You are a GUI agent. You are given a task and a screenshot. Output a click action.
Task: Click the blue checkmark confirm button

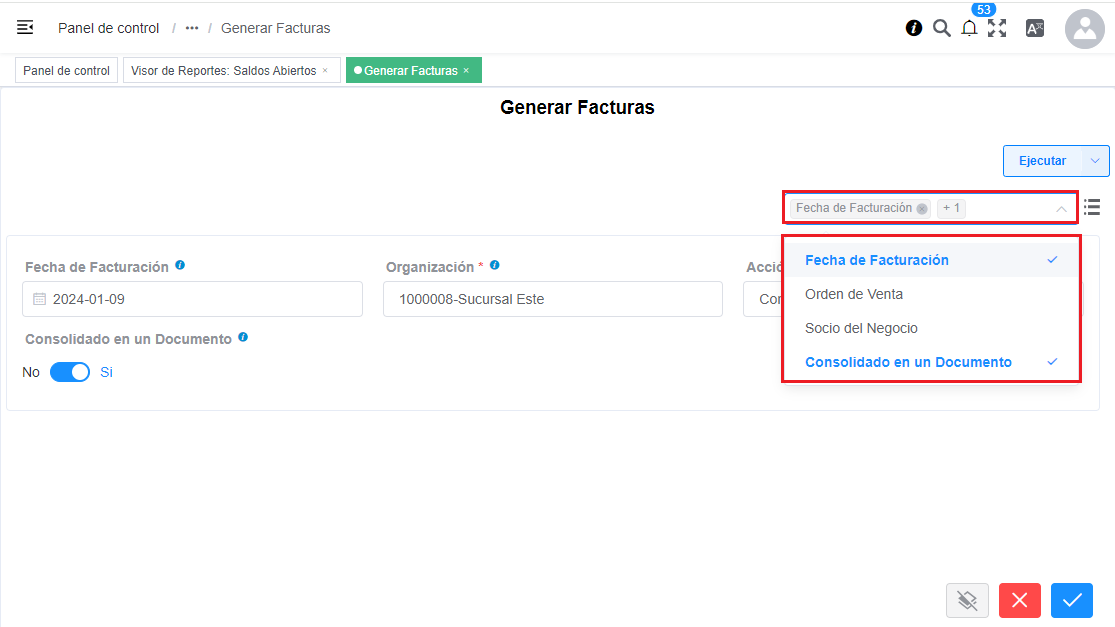(1072, 600)
